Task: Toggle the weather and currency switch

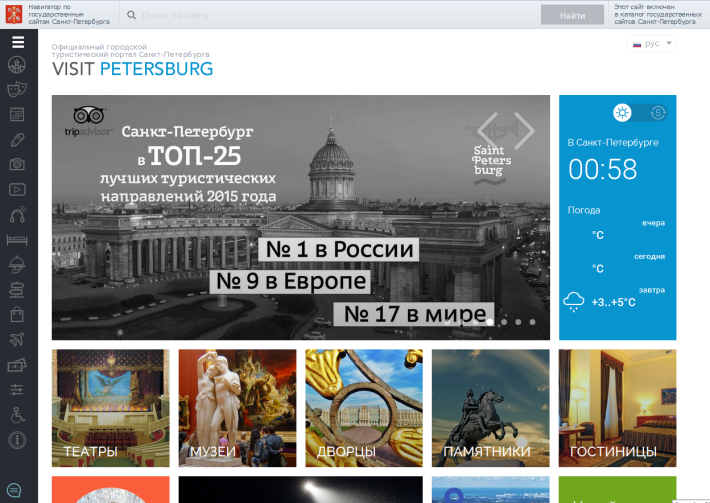Action: coord(640,112)
